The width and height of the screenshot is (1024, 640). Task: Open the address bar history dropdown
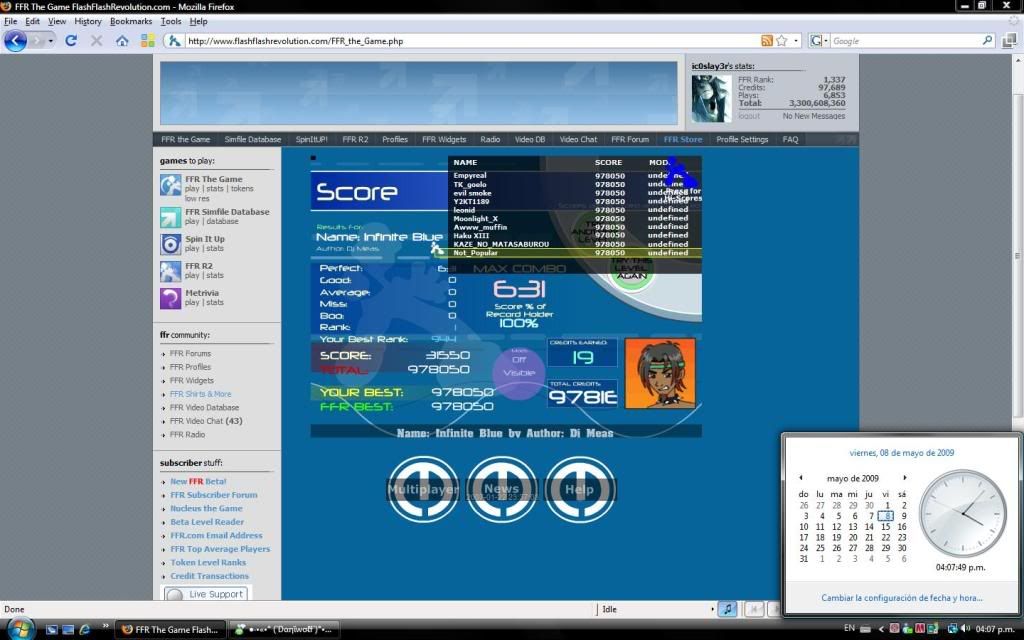[797, 41]
